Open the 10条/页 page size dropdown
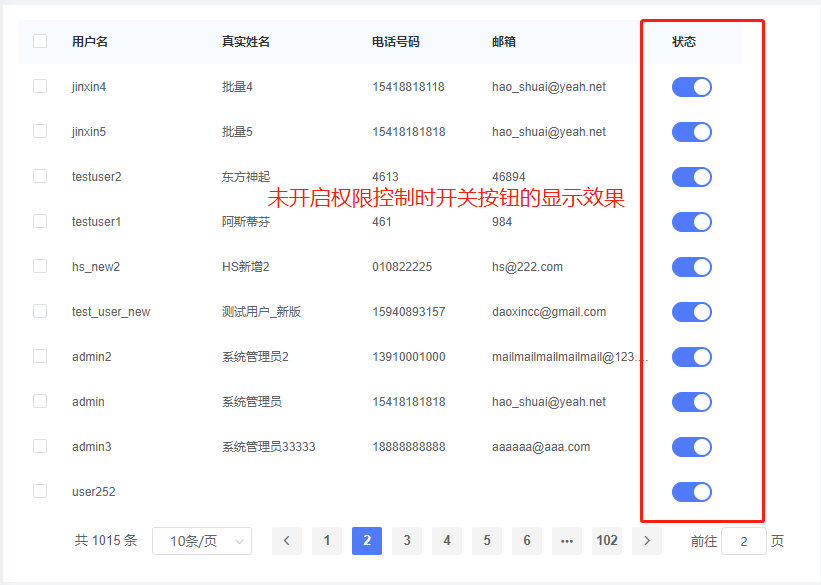The width and height of the screenshot is (821, 585). (202, 541)
